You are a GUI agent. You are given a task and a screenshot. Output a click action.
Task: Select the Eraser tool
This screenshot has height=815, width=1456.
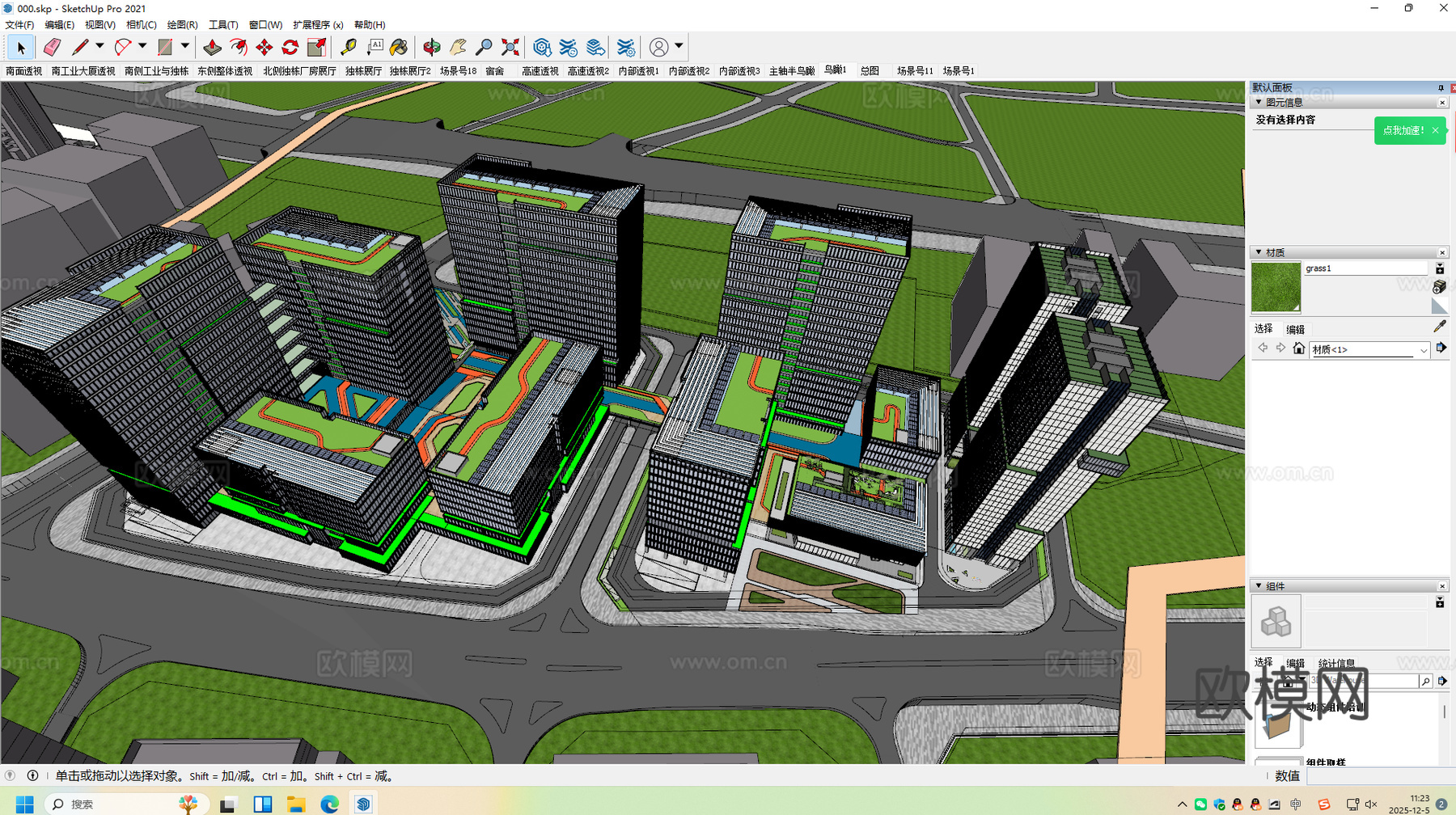[53, 48]
